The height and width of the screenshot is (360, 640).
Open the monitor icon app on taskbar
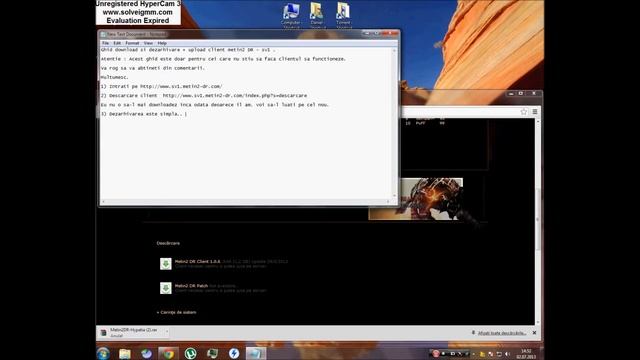point(212,353)
